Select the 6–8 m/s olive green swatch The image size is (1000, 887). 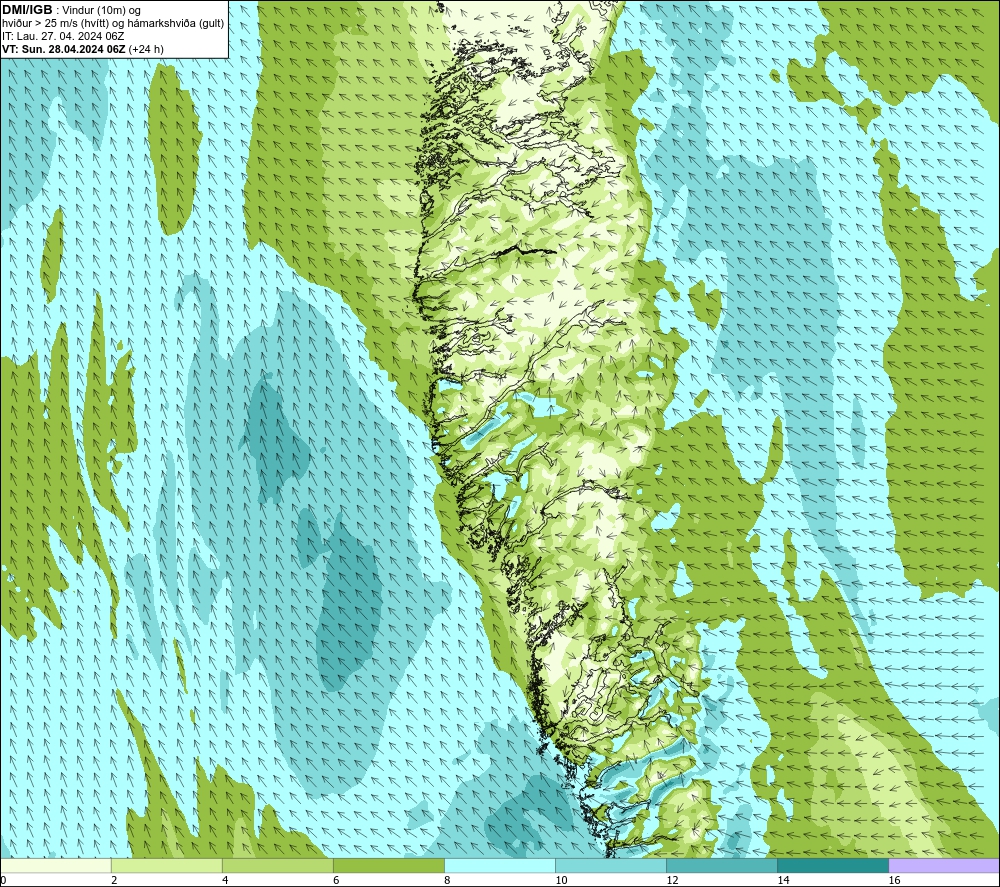point(389,865)
